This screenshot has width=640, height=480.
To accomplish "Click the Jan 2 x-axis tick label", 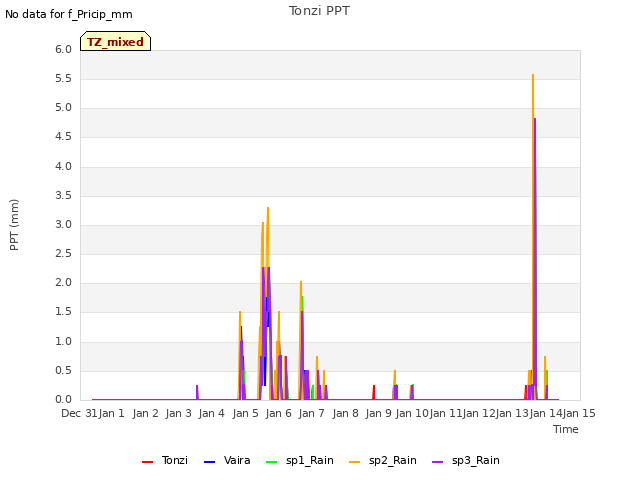I will [x=145, y=413].
